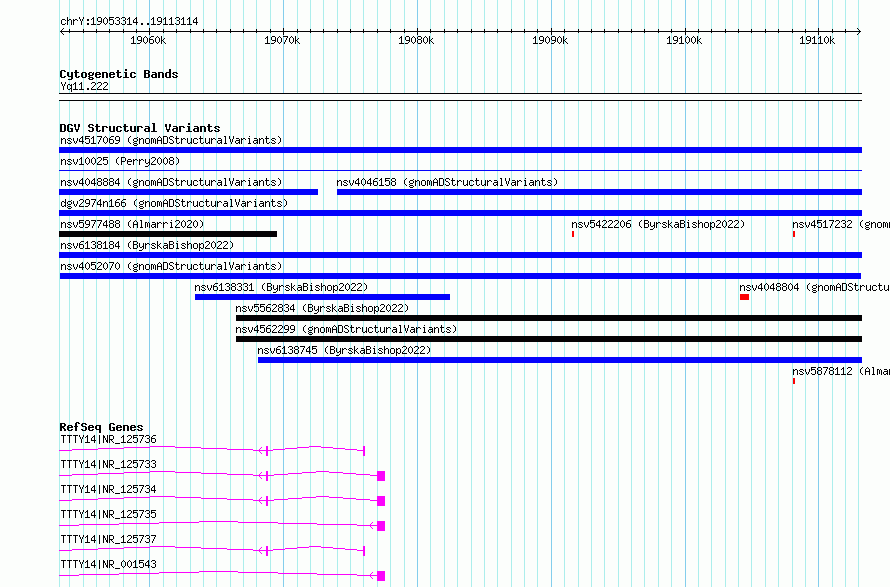This screenshot has width=890, height=587.
Task: Click the magenta exon block of NR_125734
Action: [x=381, y=501]
